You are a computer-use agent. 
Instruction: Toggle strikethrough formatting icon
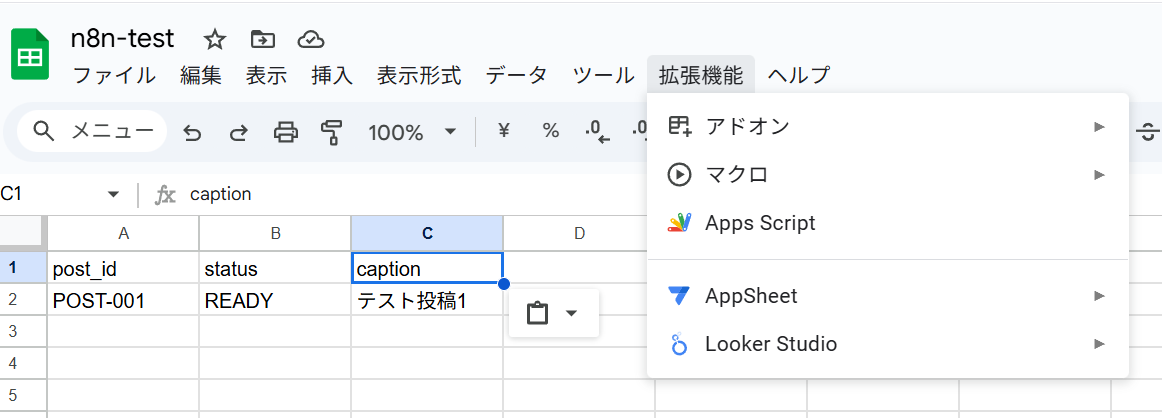click(1147, 133)
